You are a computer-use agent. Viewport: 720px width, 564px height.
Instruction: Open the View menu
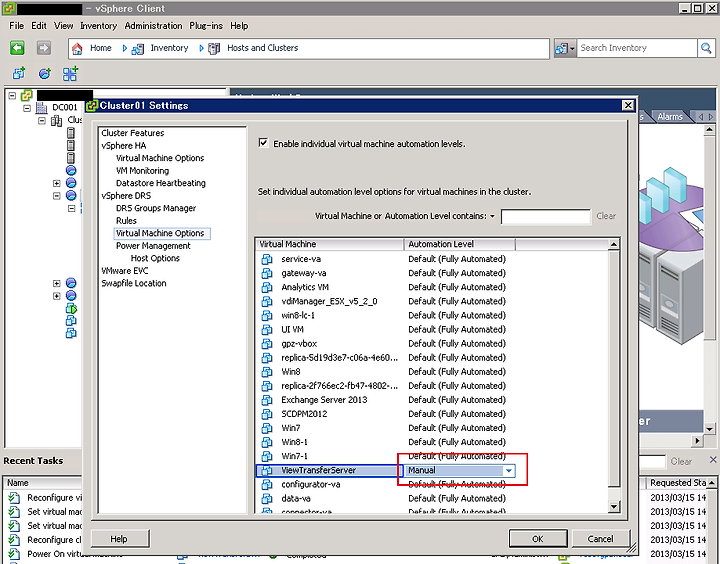(63, 26)
